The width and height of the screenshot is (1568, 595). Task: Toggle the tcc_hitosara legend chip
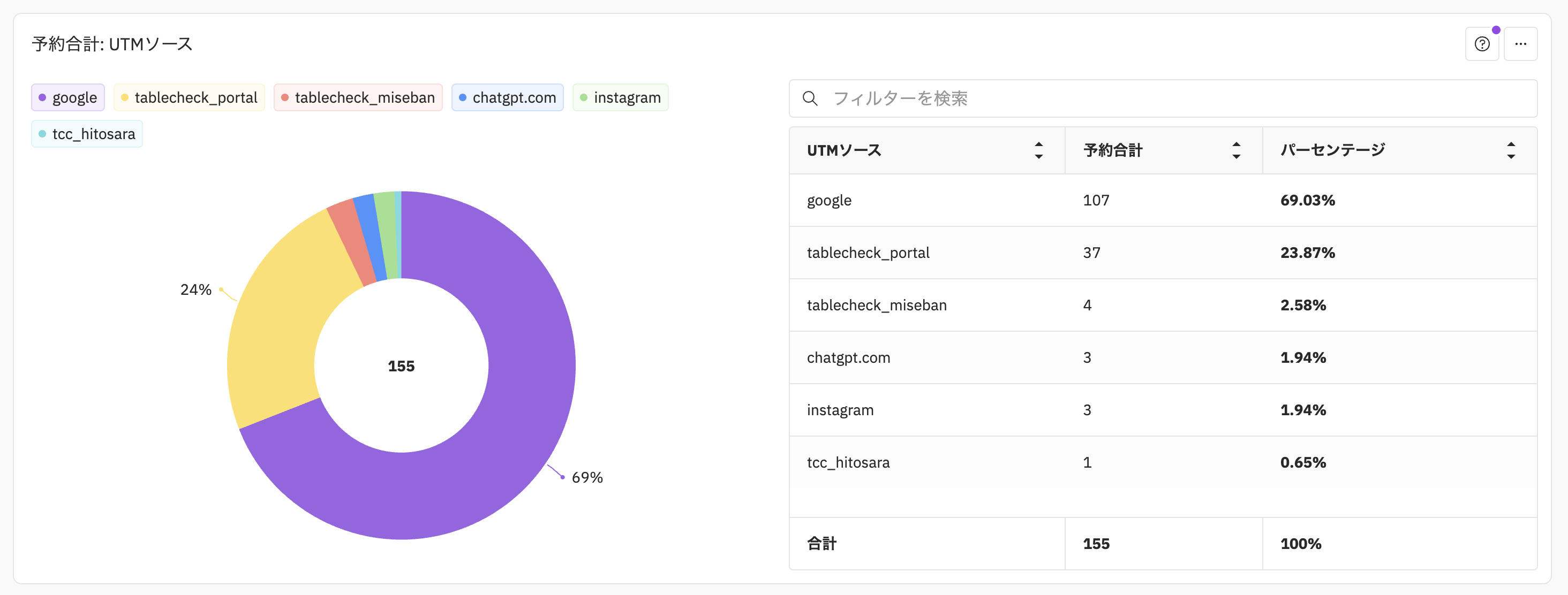[x=87, y=134]
